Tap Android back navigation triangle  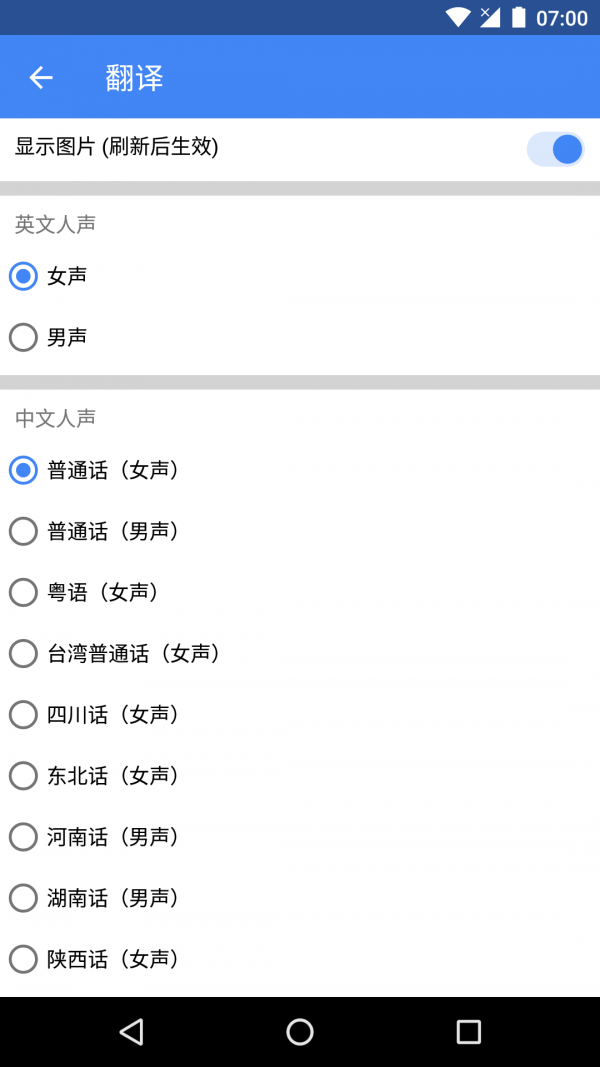(131, 1032)
